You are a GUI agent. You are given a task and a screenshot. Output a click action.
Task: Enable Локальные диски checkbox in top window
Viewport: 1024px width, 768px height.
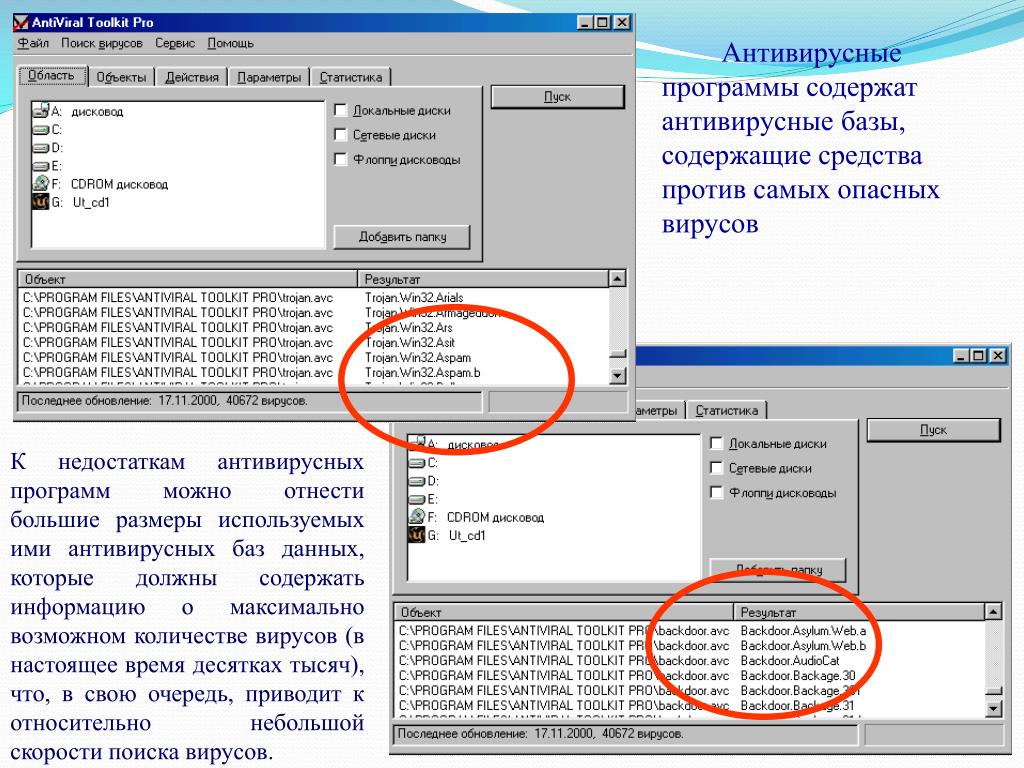pyautogui.click(x=340, y=110)
